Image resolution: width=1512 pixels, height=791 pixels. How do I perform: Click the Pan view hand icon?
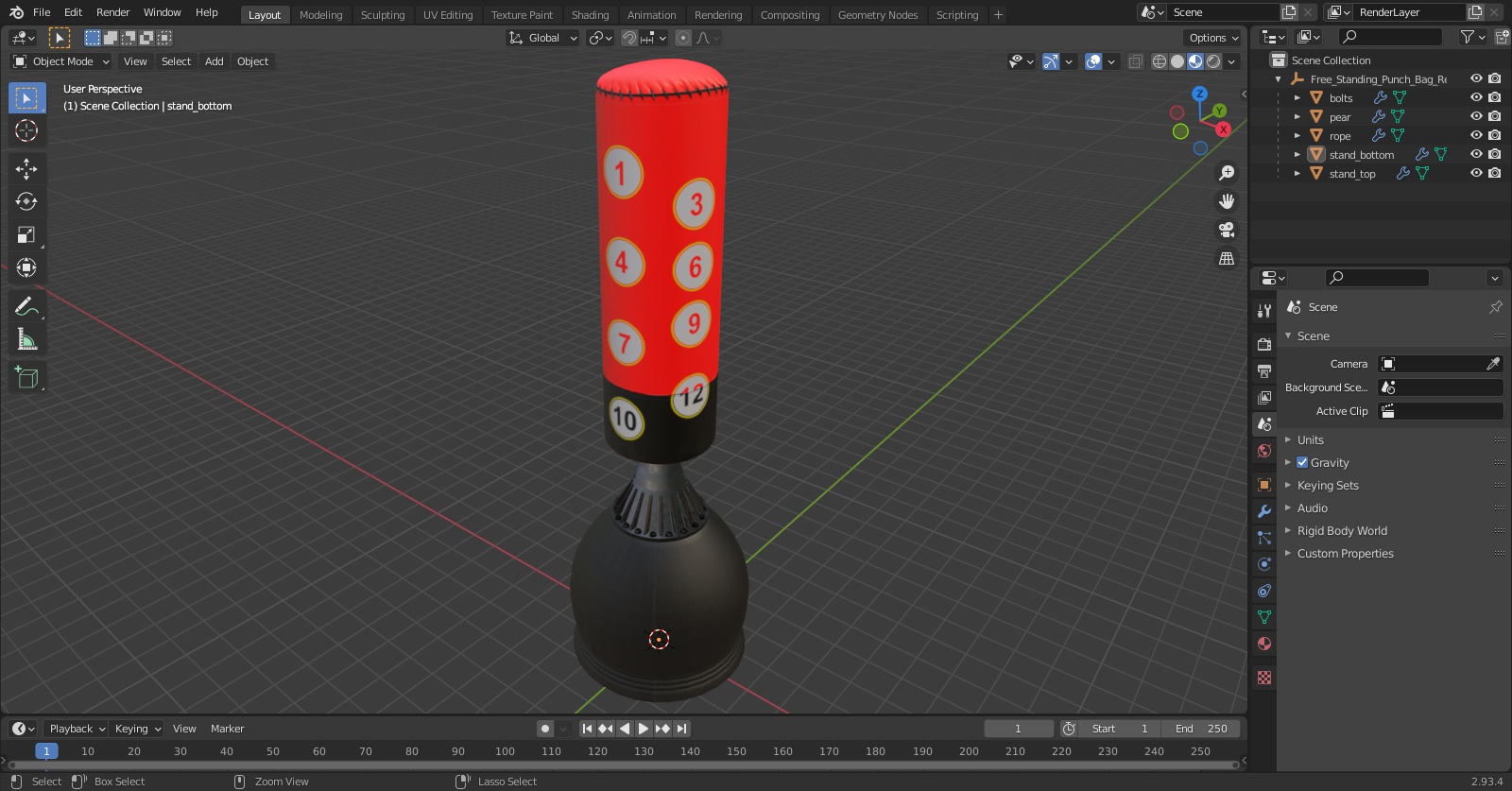pyautogui.click(x=1227, y=201)
